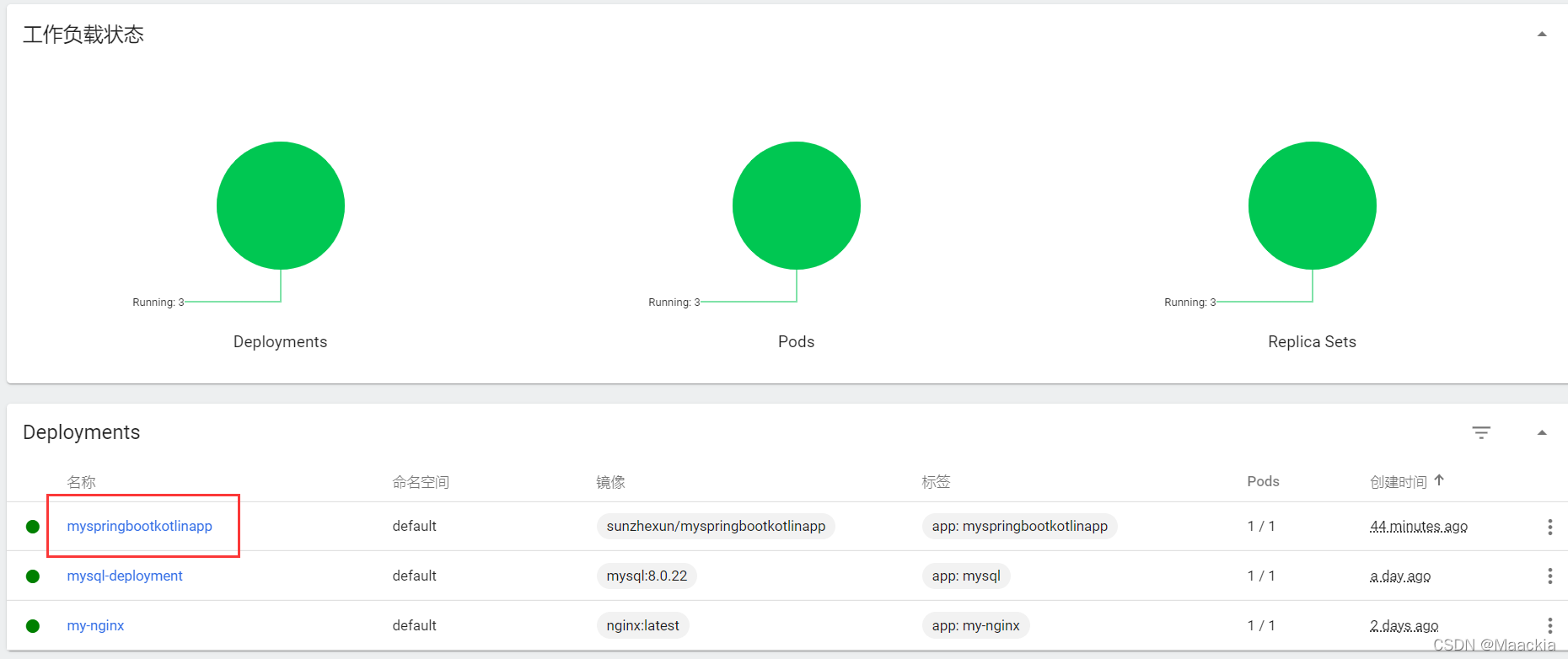Image resolution: width=1568 pixels, height=659 pixels.
Task: Click 工作负载状态 section title
Action: [83, 35]
